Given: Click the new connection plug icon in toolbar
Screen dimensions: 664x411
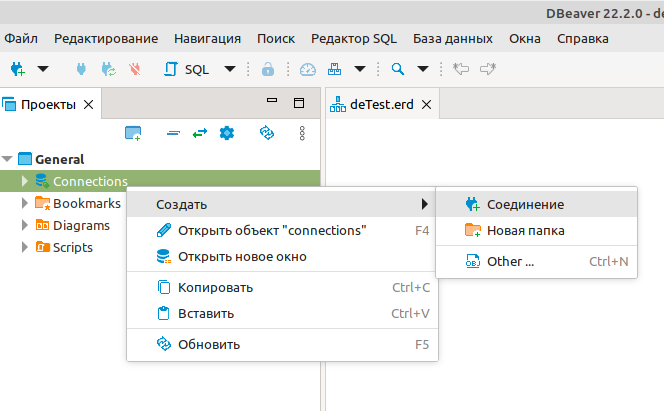Looking at the screenshot, I should tap(17, 69).
